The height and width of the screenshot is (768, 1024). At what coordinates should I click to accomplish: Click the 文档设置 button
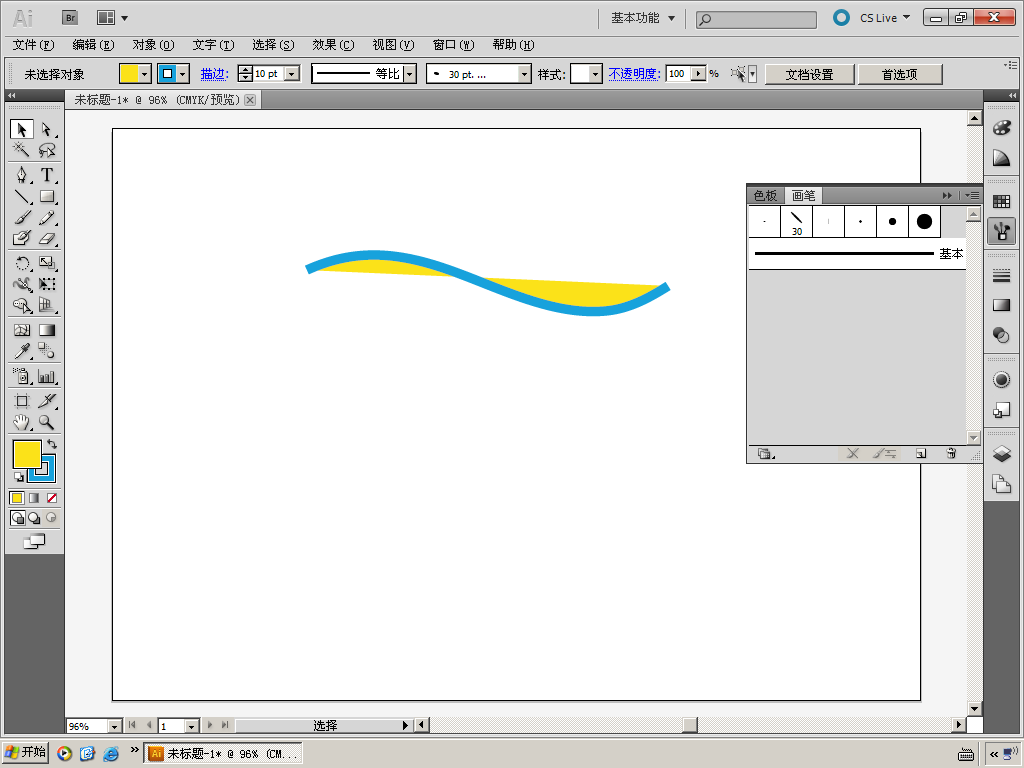[809, 74]
